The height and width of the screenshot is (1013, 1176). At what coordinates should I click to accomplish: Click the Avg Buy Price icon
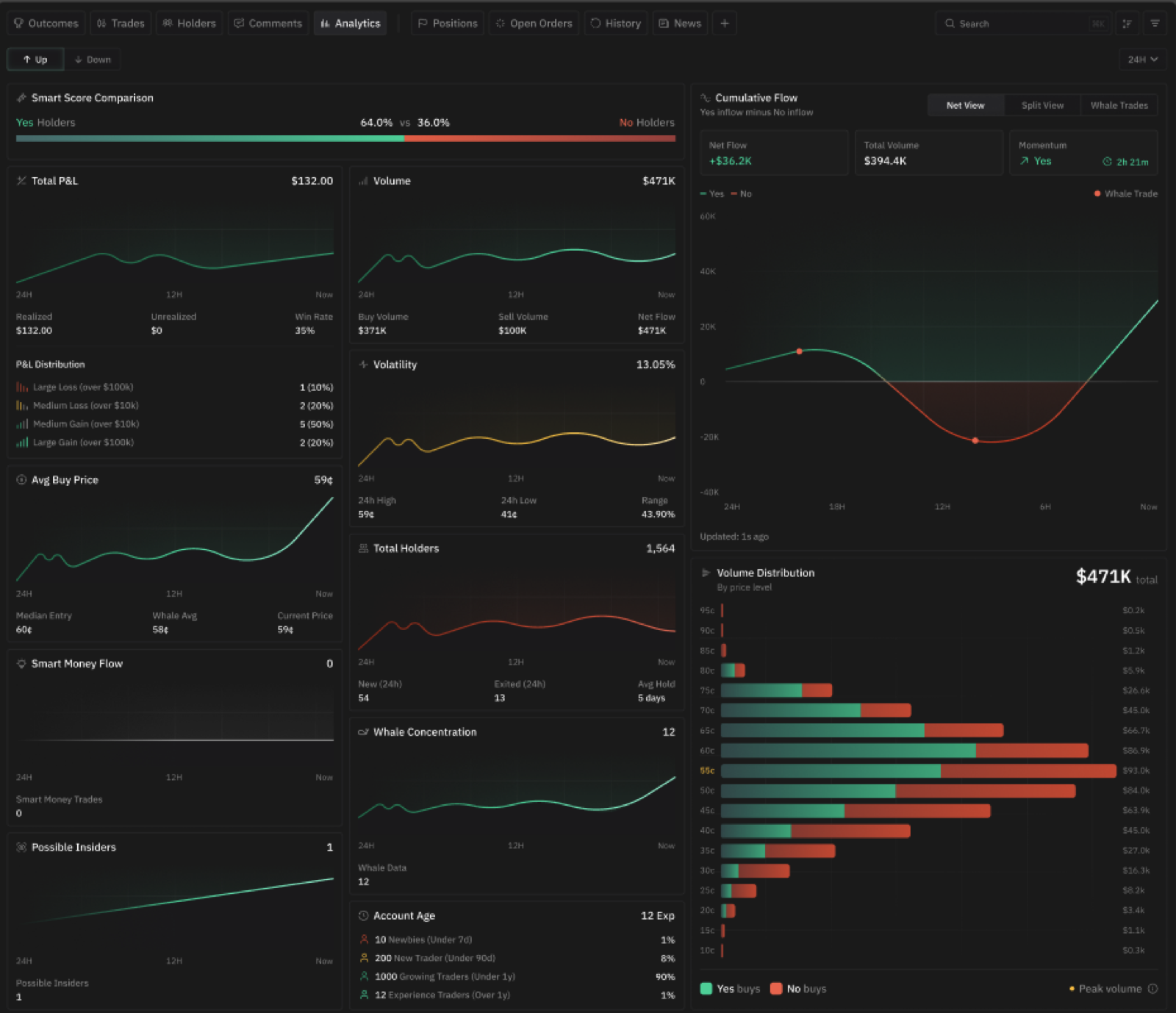21,480
